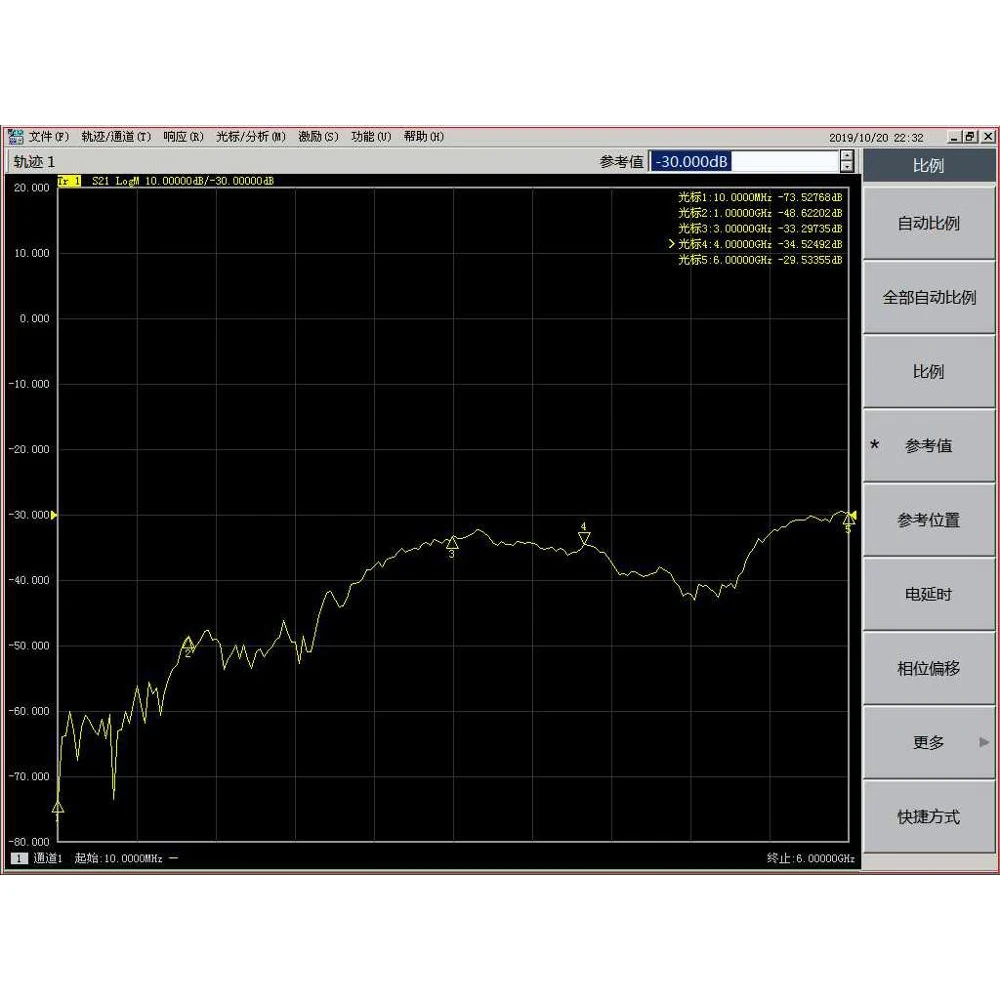This screenshot has width=1000, height=1000.
Task: Open the 光标/分析(M) menu
Action: 251,136
